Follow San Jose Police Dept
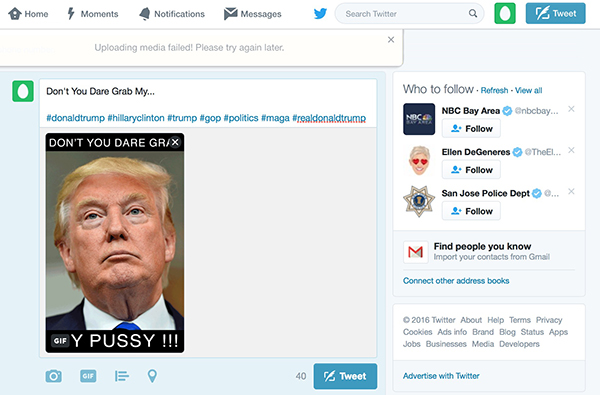The width and height of the screenshot is (600, 395). coord(471,211)
